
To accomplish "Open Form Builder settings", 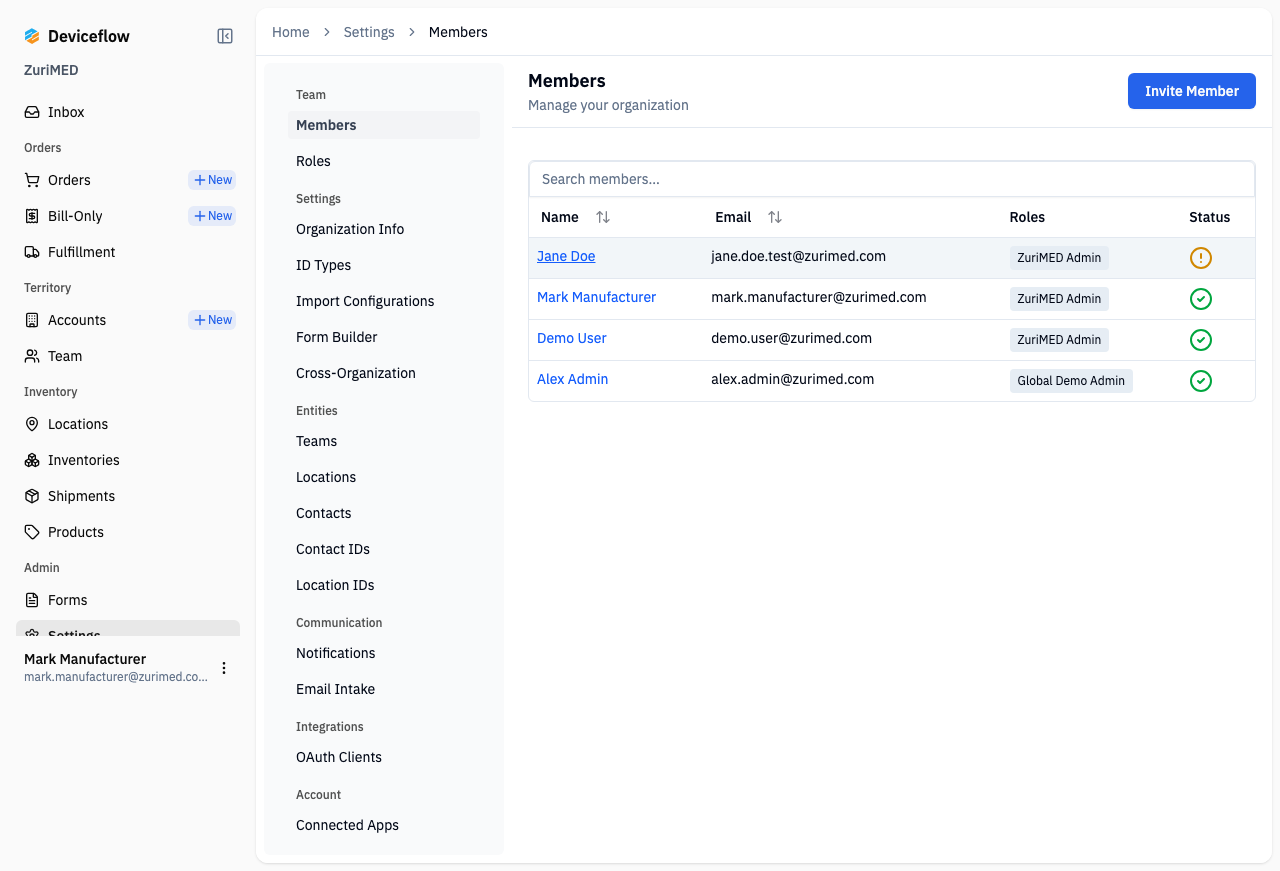I will point(384,337).
